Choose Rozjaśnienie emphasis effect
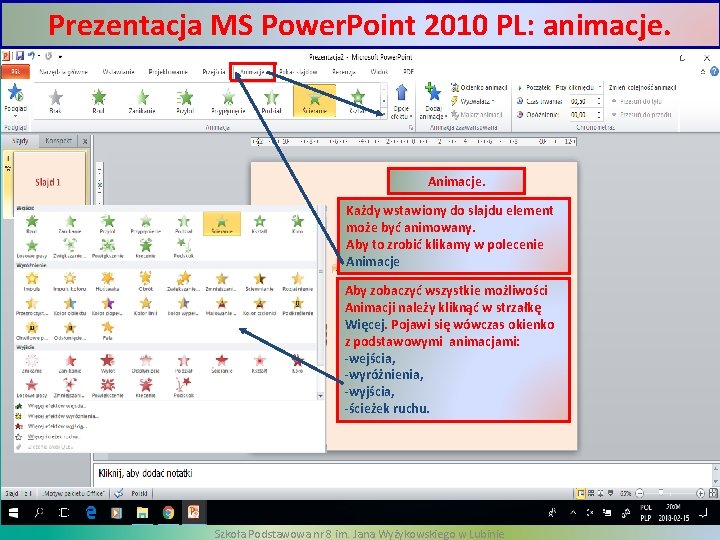720x540 pixels. [298, 282]
